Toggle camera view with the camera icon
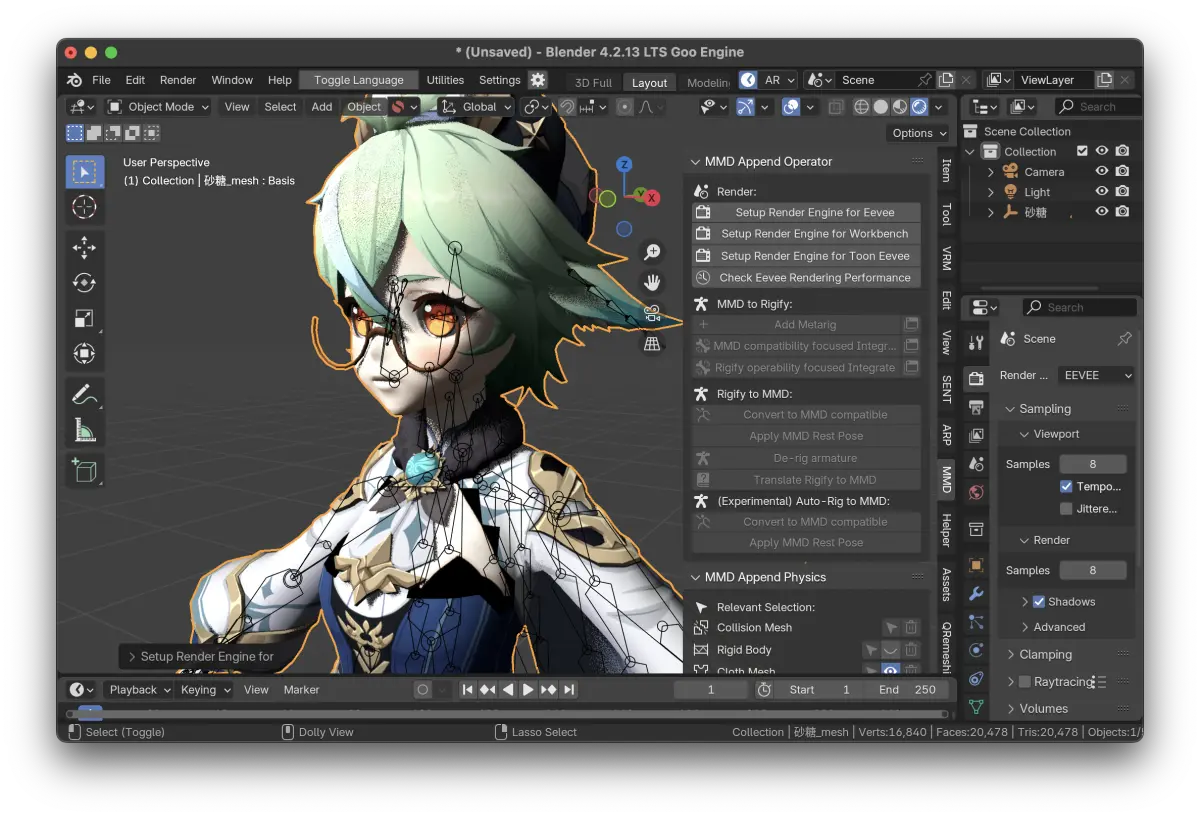1200x817 pixels. (x=652, y=313)
